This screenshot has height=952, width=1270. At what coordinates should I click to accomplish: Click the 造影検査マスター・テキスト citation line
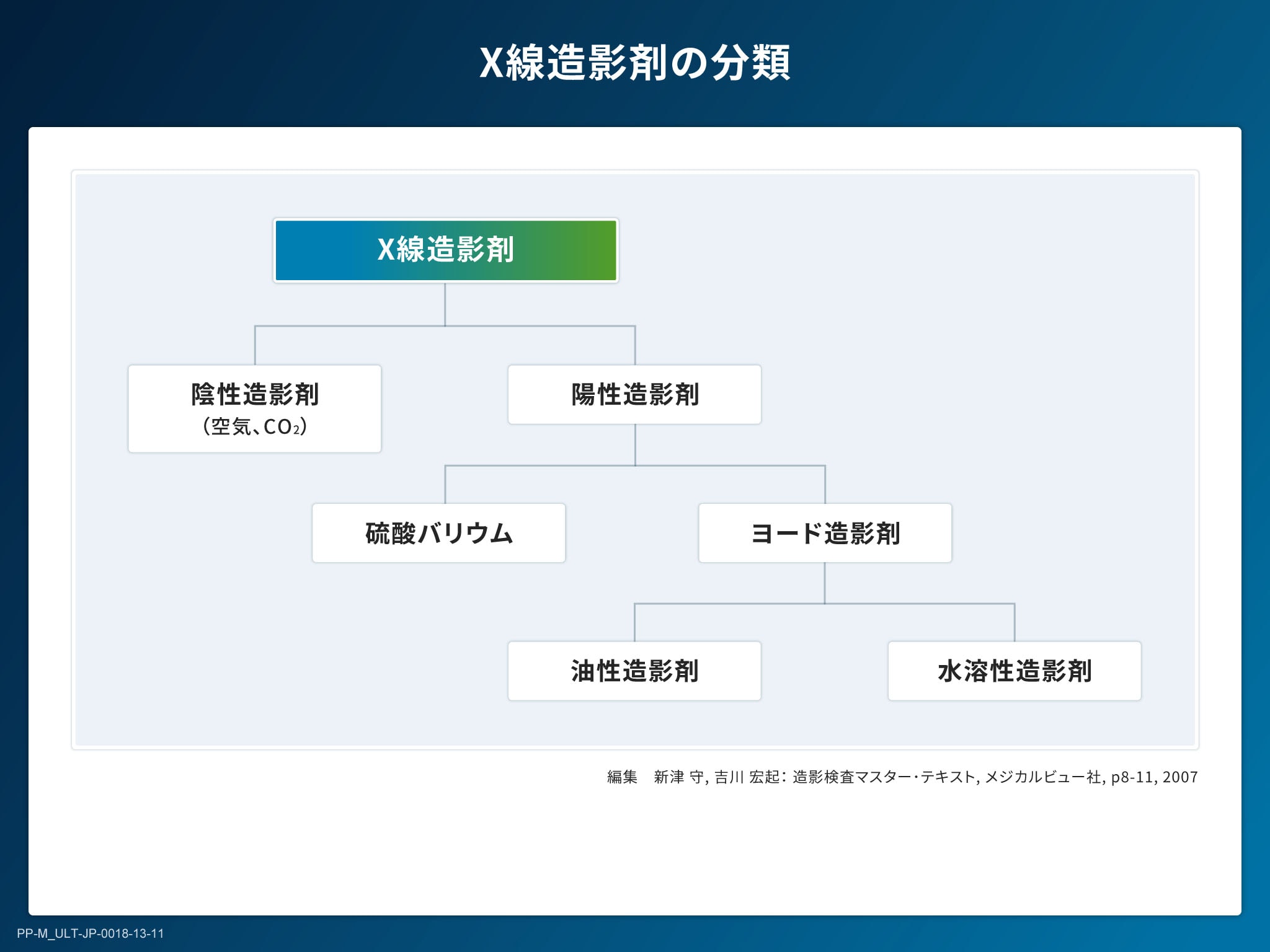click(x=902, y=777)
